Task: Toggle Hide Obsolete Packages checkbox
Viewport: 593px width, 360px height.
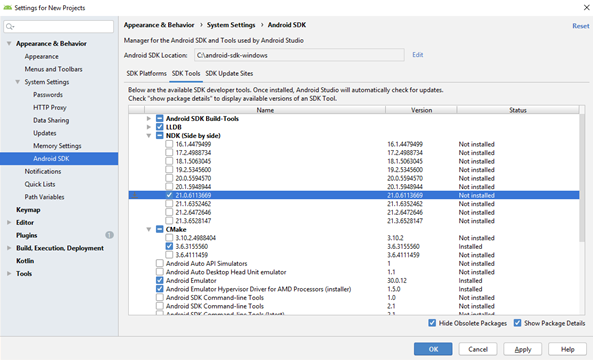Action: [432, 323]
